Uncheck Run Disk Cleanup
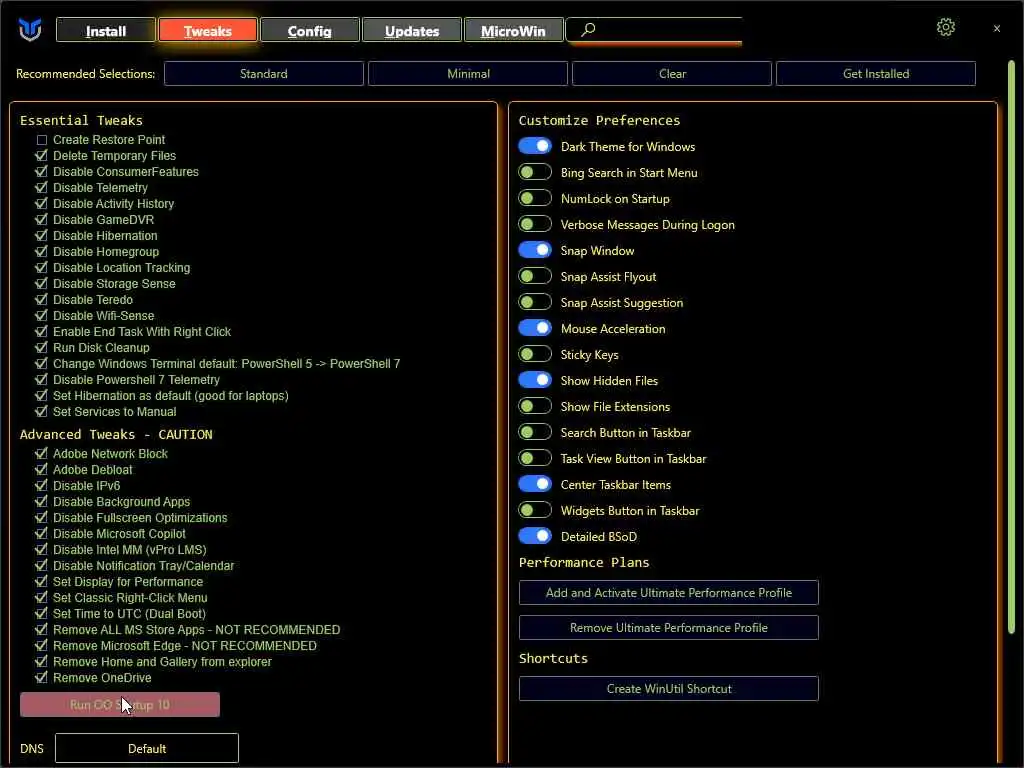Image resolution: width=1024 pixels, height=768 pixels. point(42,347)
